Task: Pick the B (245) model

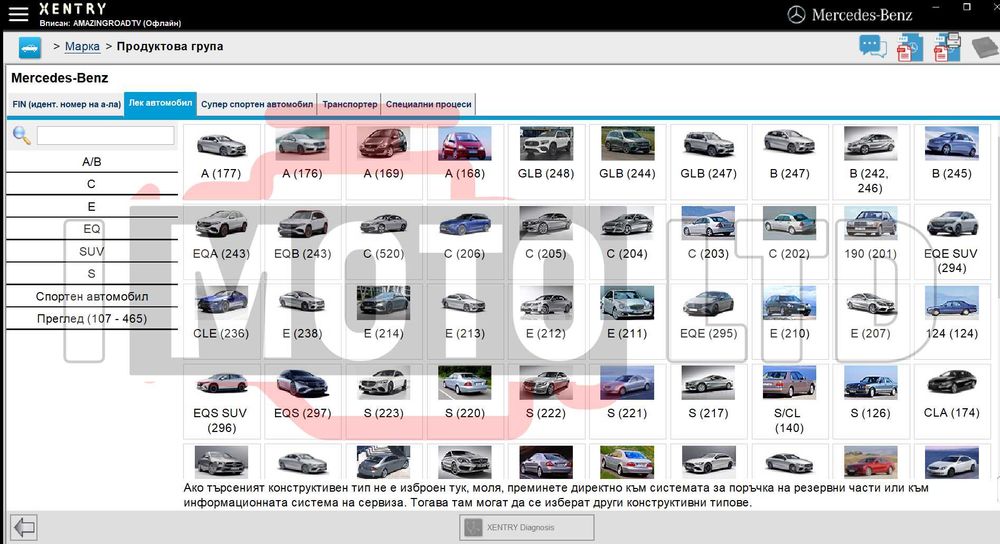Action: pyautogui.click(x=952, y=162)
